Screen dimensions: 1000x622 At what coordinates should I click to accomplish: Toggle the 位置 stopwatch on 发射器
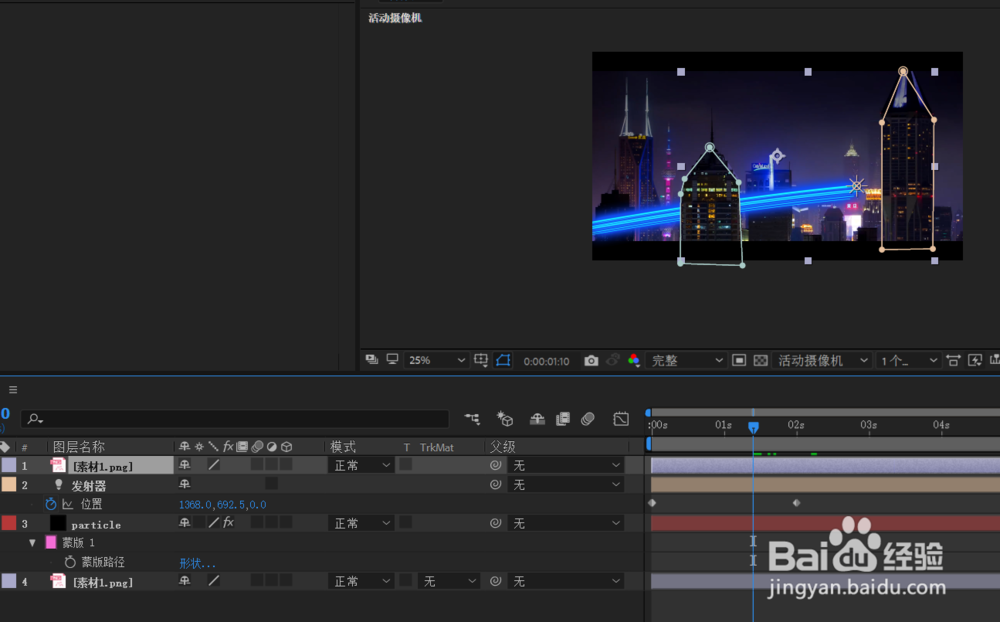click(x=51, y=504)
